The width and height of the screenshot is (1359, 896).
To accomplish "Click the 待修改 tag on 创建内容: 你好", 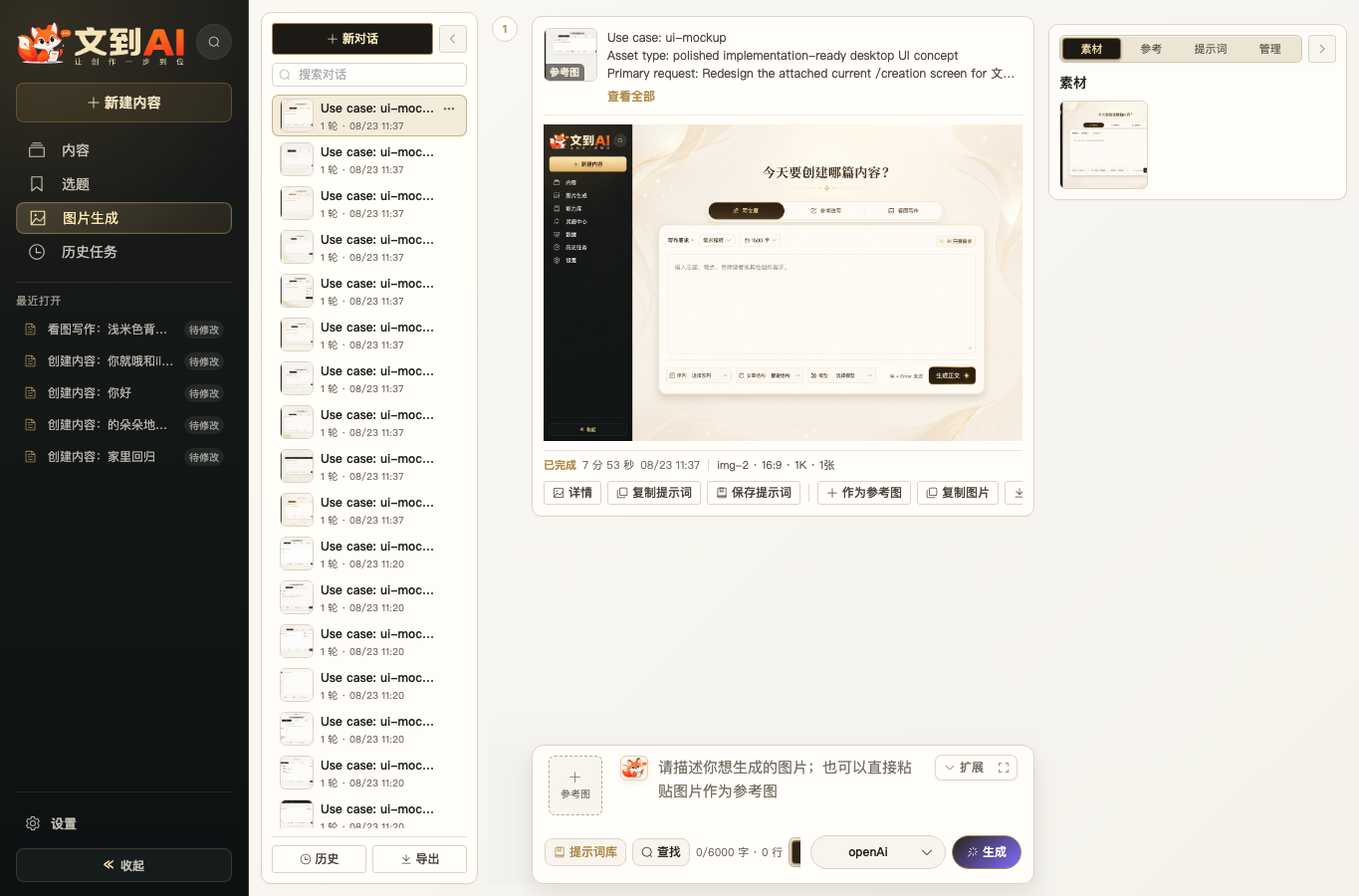I will pos(204,393).
